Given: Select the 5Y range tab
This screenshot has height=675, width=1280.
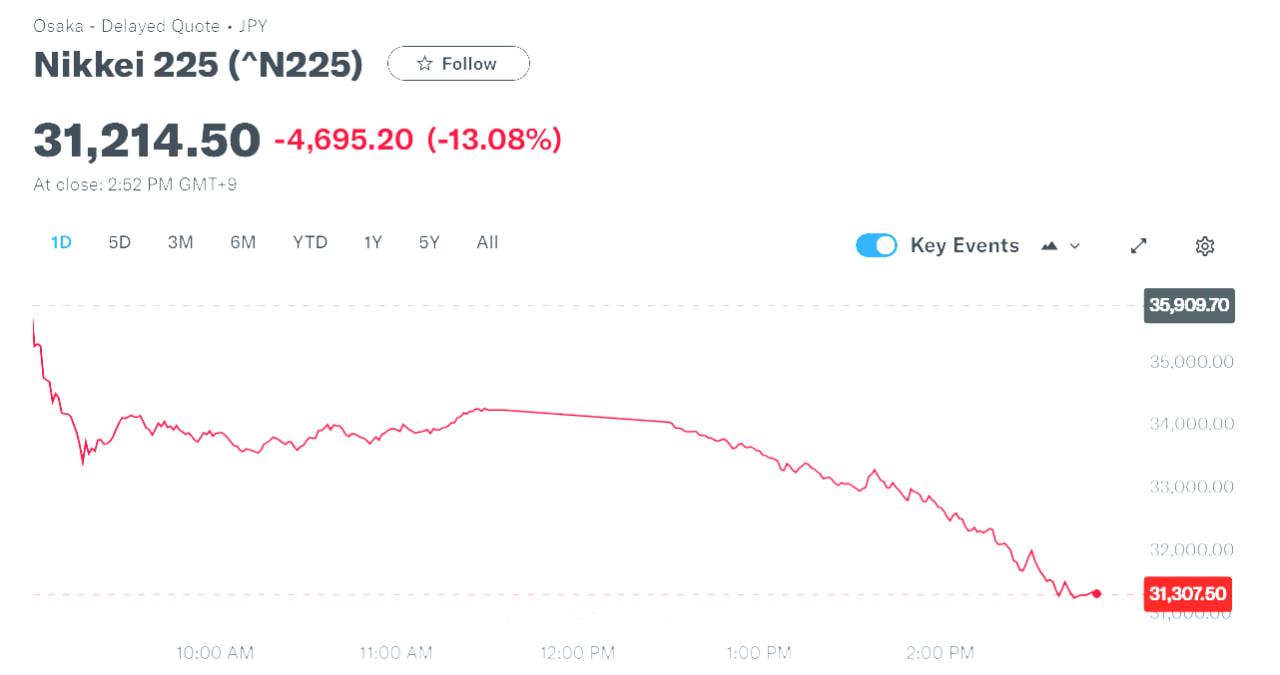Looking at the screenshot, I should (x=429, y=242).
